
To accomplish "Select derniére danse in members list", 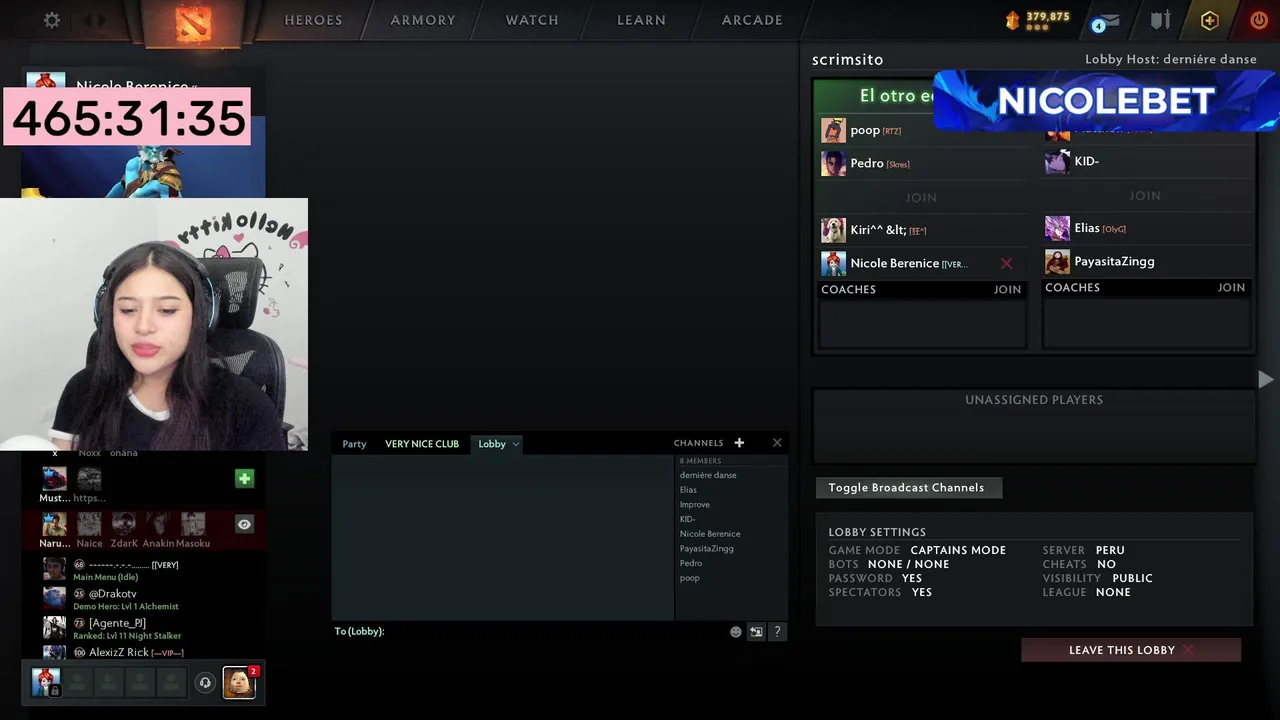I will point(708,475).
